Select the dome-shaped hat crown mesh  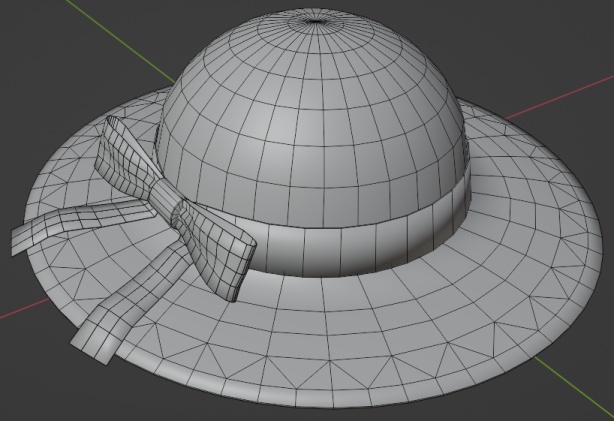coord(313,117)
